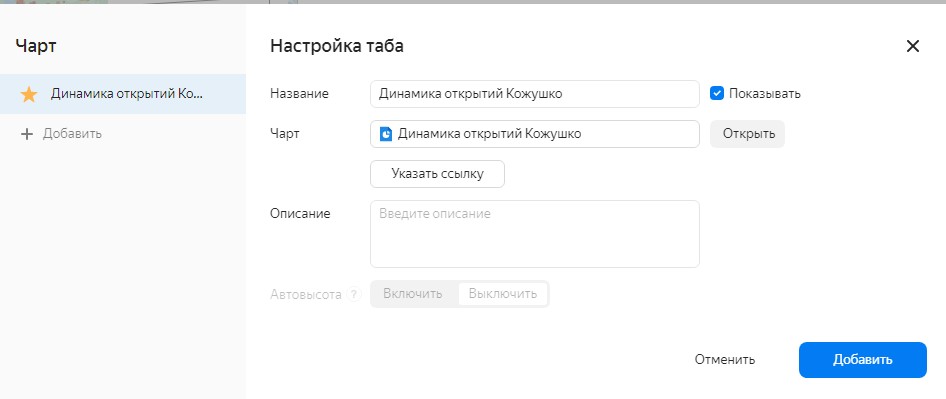Click the plus icon next to Добавить

point(27,134)
